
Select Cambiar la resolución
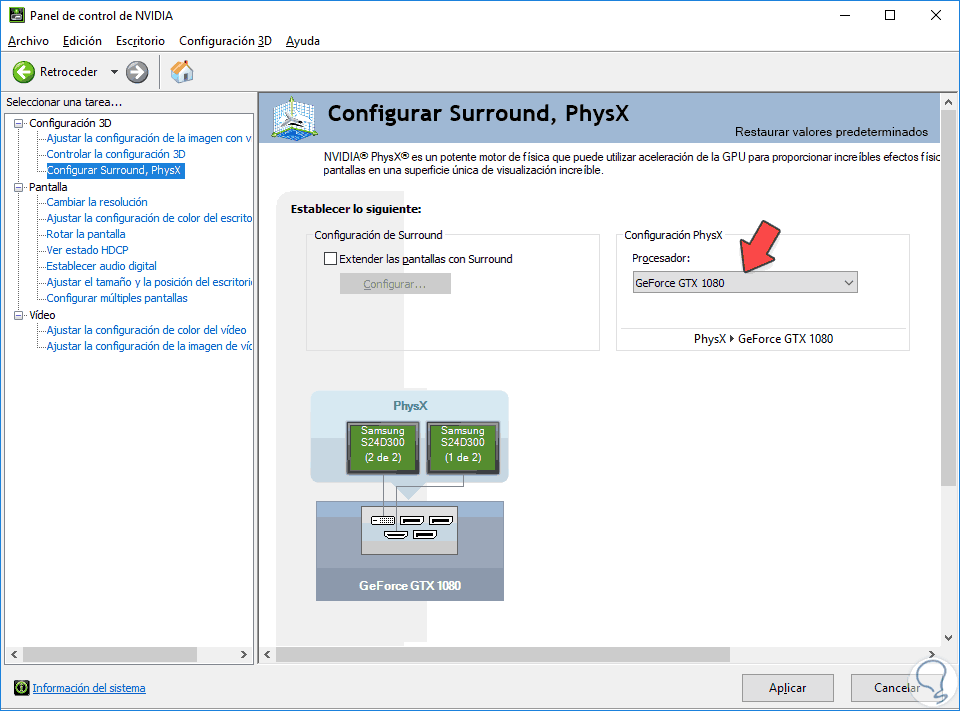[97, 202]
